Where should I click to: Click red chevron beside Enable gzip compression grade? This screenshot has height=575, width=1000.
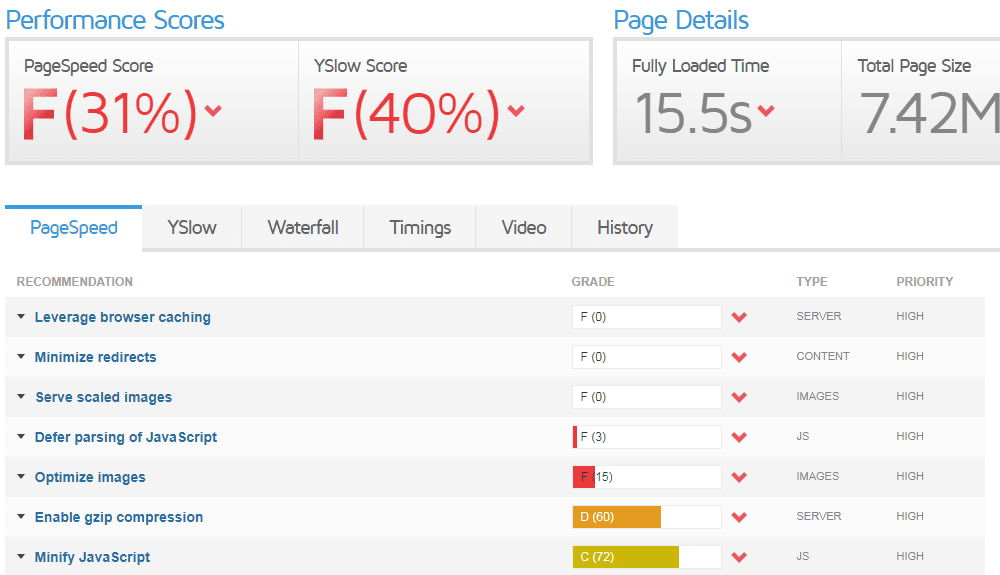740,517
